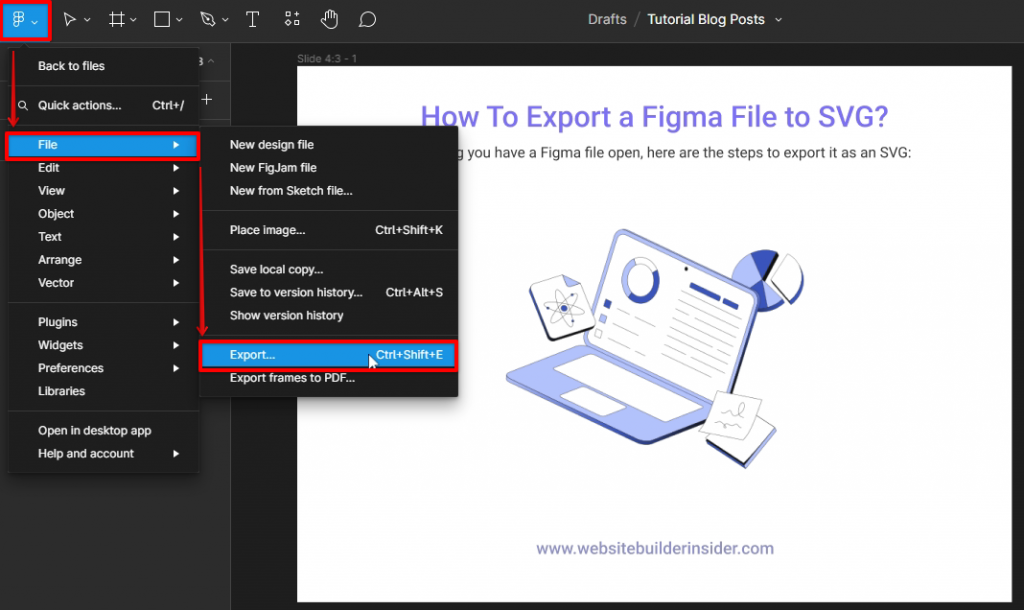The height and width of the screenshot is (610, 1024).
Task: Select the subtitle text about export steps
Action: 684,153
